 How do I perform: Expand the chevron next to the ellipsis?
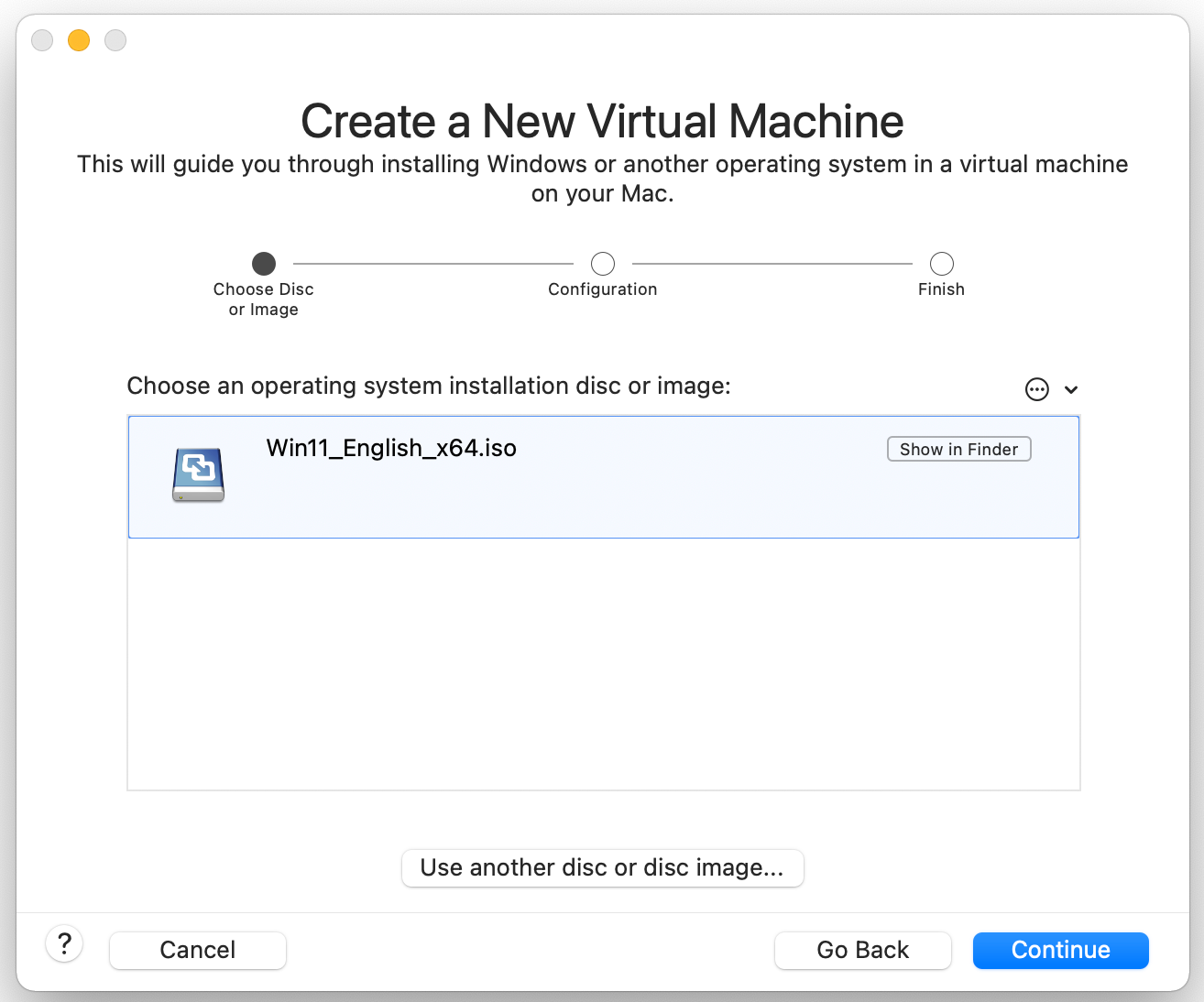(x=1071, y=389)
